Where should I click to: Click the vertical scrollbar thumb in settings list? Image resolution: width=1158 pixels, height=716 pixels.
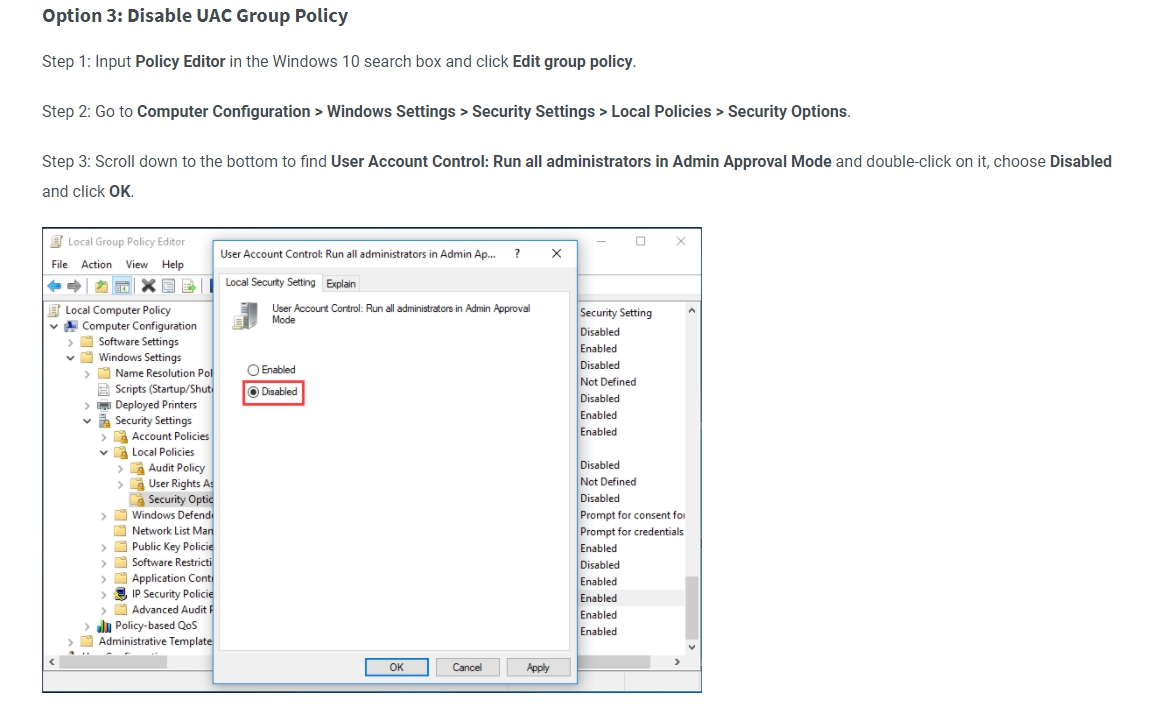pos(692,607)
